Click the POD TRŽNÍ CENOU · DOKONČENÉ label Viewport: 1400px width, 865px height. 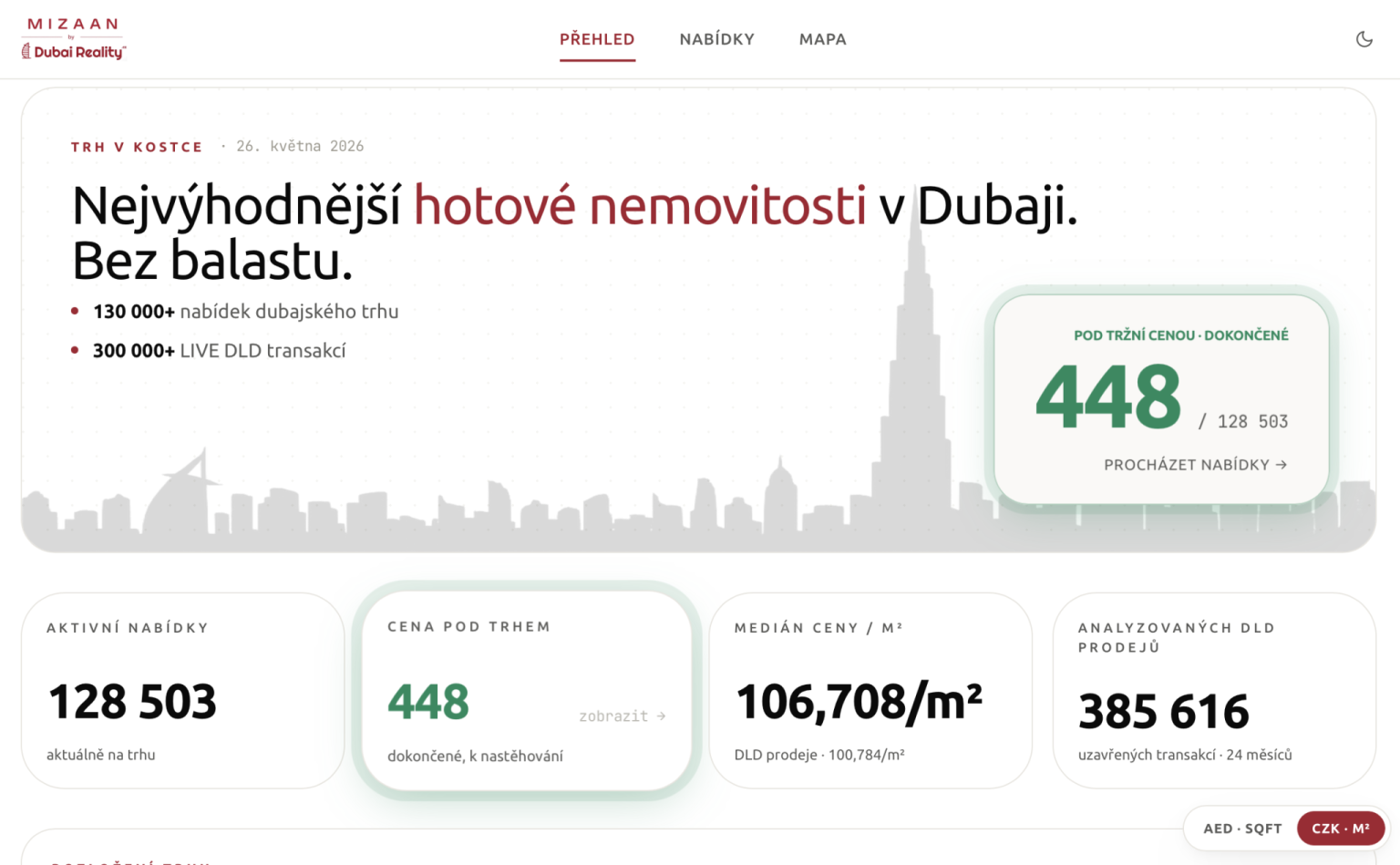click(x=1181, y=335)
